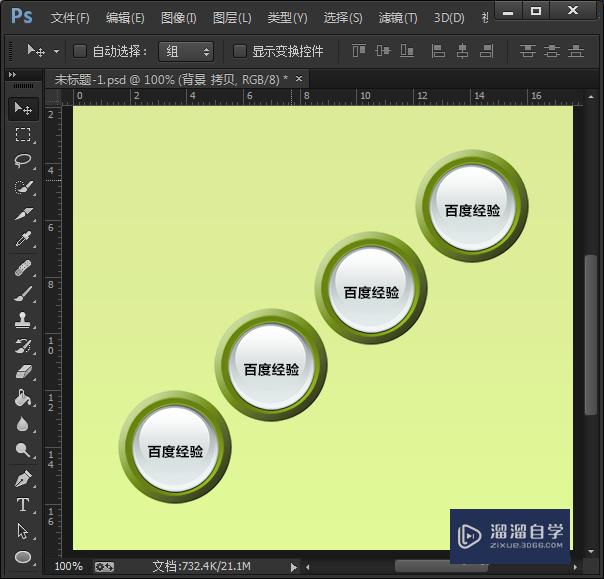
Task: Select the Dodge tool
Action: [x=23, y=450]
